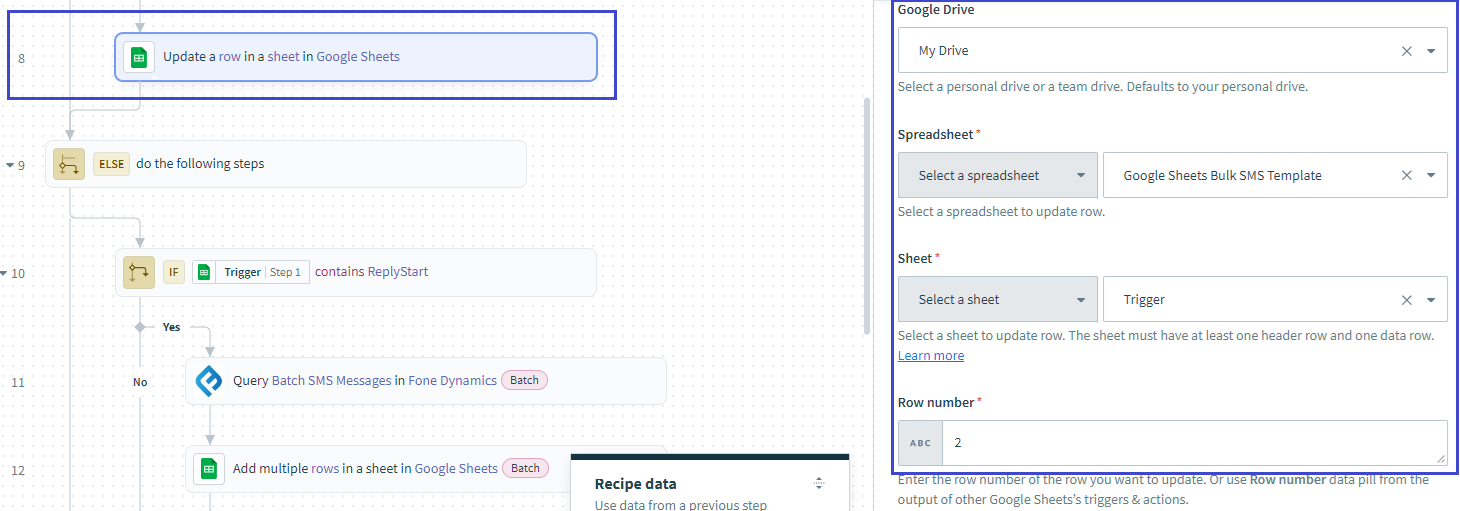Open step 8 Update a row in Google Sheets
The width and height of the screenshot is (1460, 511).
click(356, 57)
